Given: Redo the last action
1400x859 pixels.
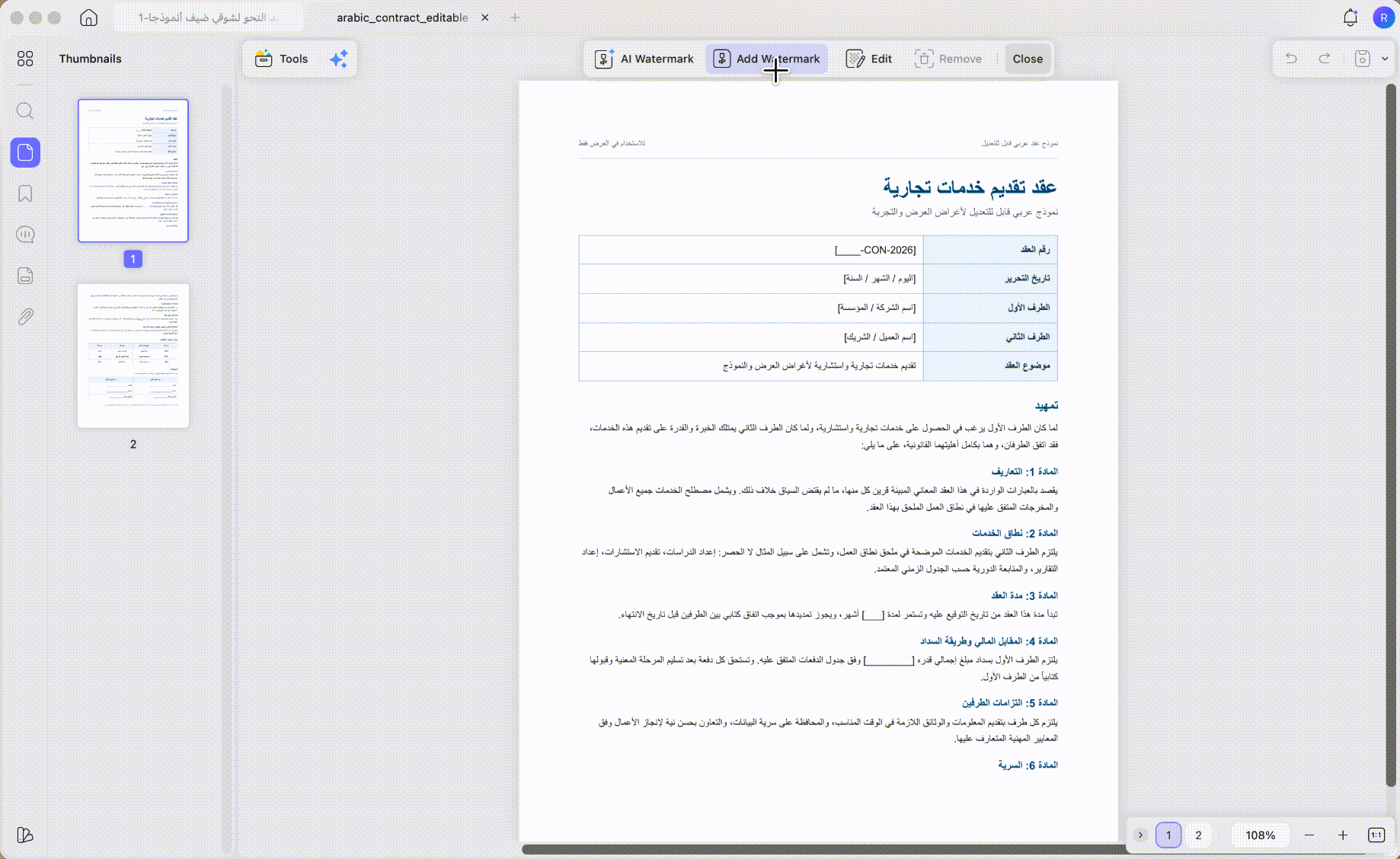Looking at the screenshot, I should click(x=1325, y=59).
